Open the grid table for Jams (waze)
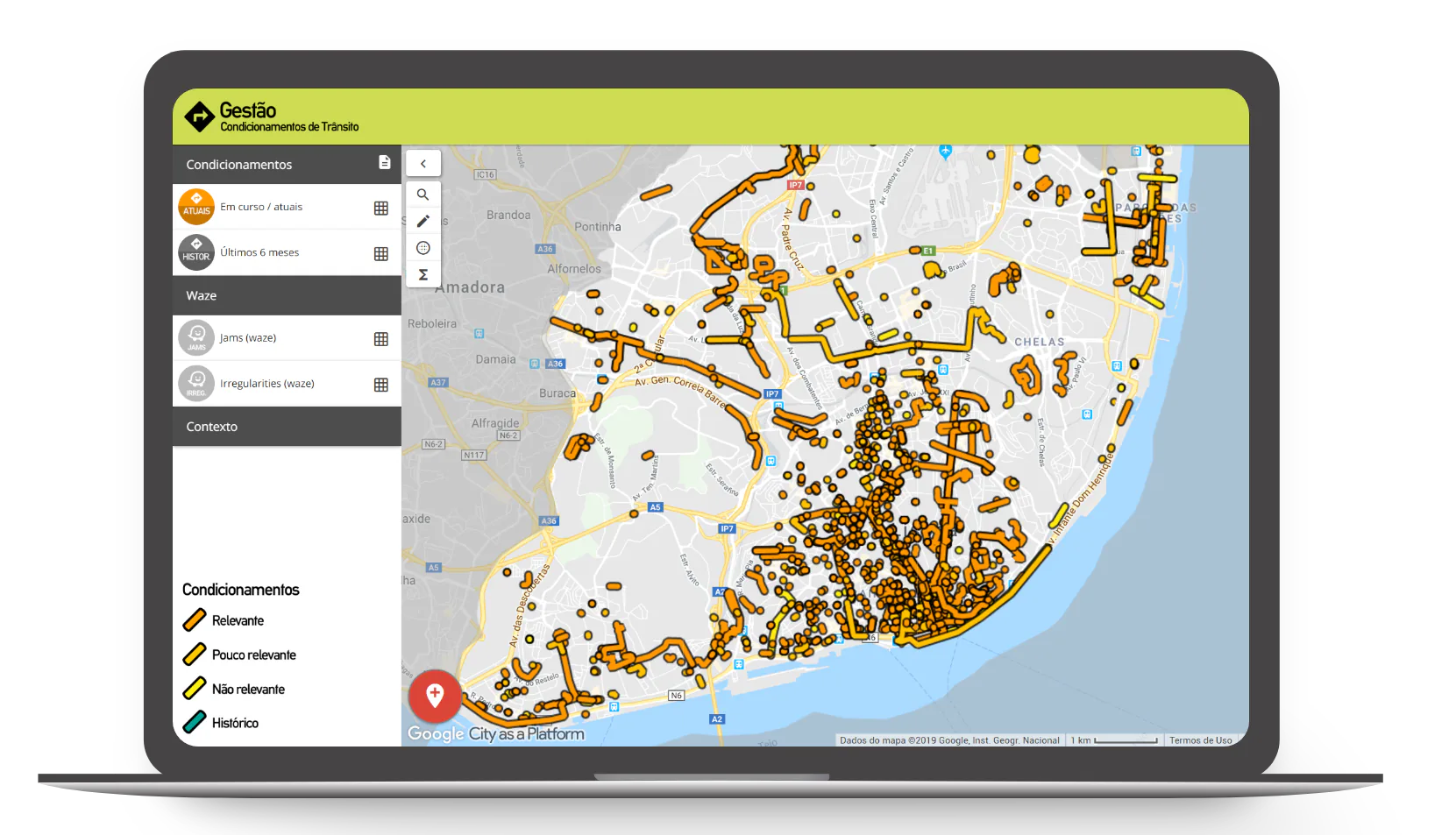 tap(381, 338)
